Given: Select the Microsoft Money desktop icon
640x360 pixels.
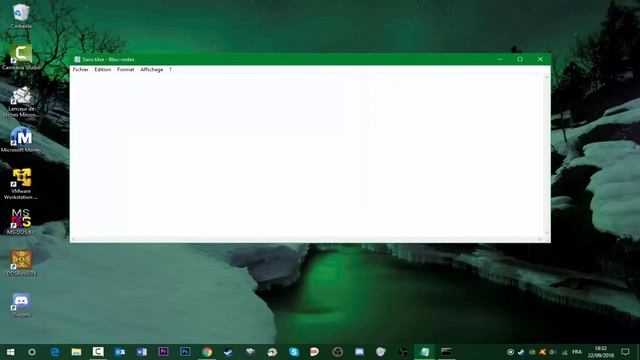Looking at the screenshot, I should (21, 140).
